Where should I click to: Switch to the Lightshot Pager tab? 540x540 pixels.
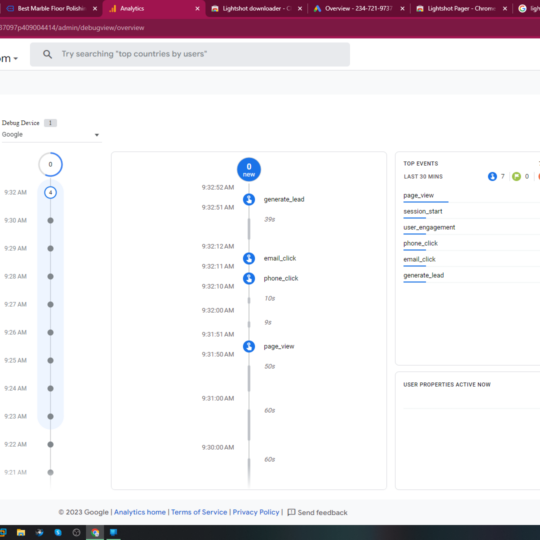coord(461,9)
